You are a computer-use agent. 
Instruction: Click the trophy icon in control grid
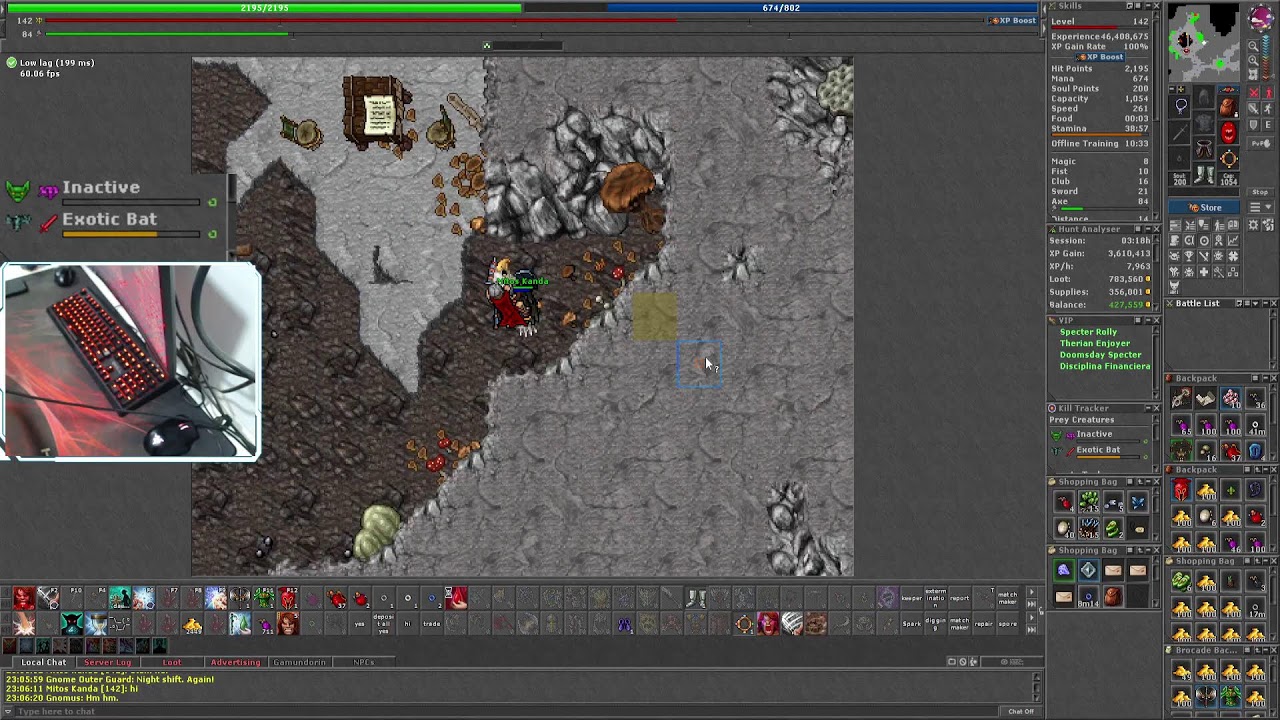pos(1188,255)
